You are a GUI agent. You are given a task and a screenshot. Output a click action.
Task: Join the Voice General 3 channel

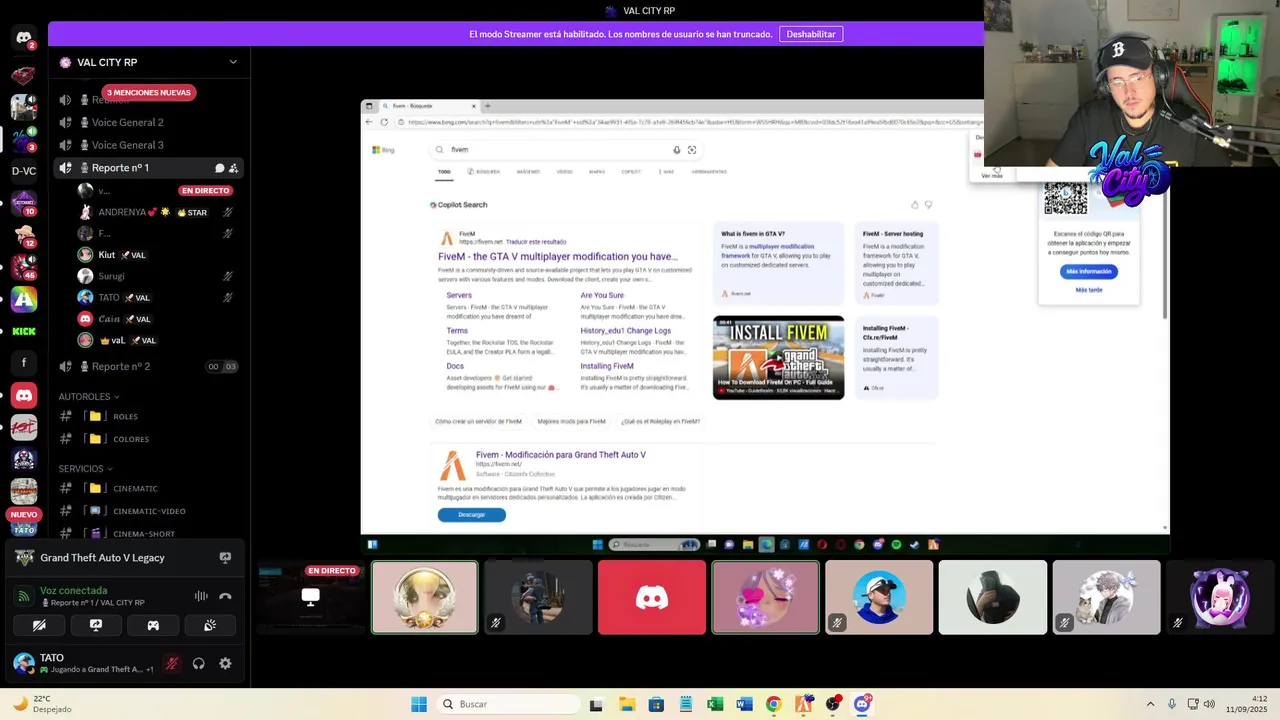[x=148, y=145]
